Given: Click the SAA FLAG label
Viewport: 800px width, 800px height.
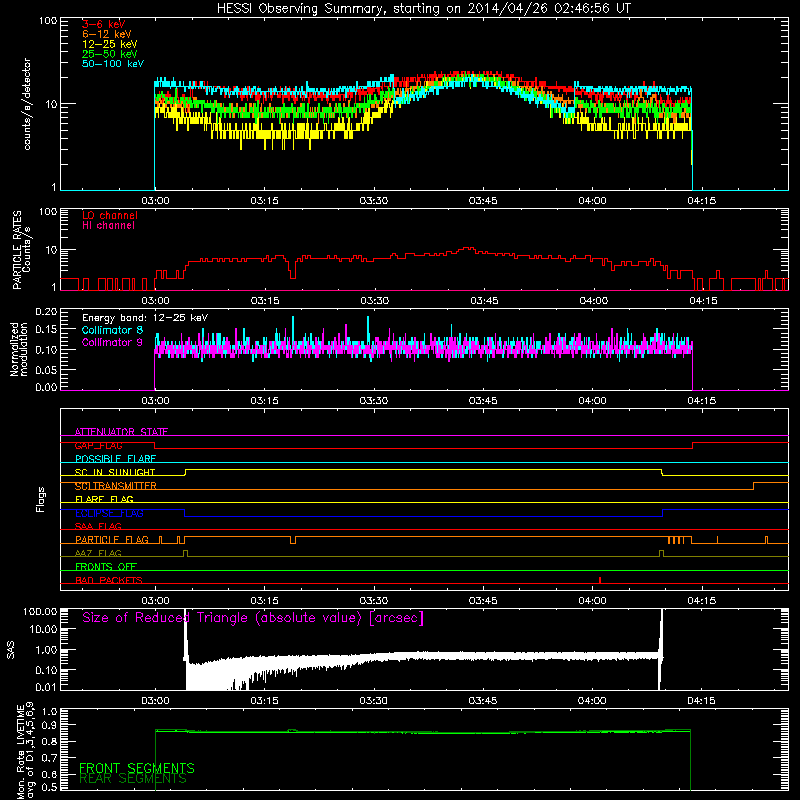Looking at the screenshot, I should click(98, 526).
